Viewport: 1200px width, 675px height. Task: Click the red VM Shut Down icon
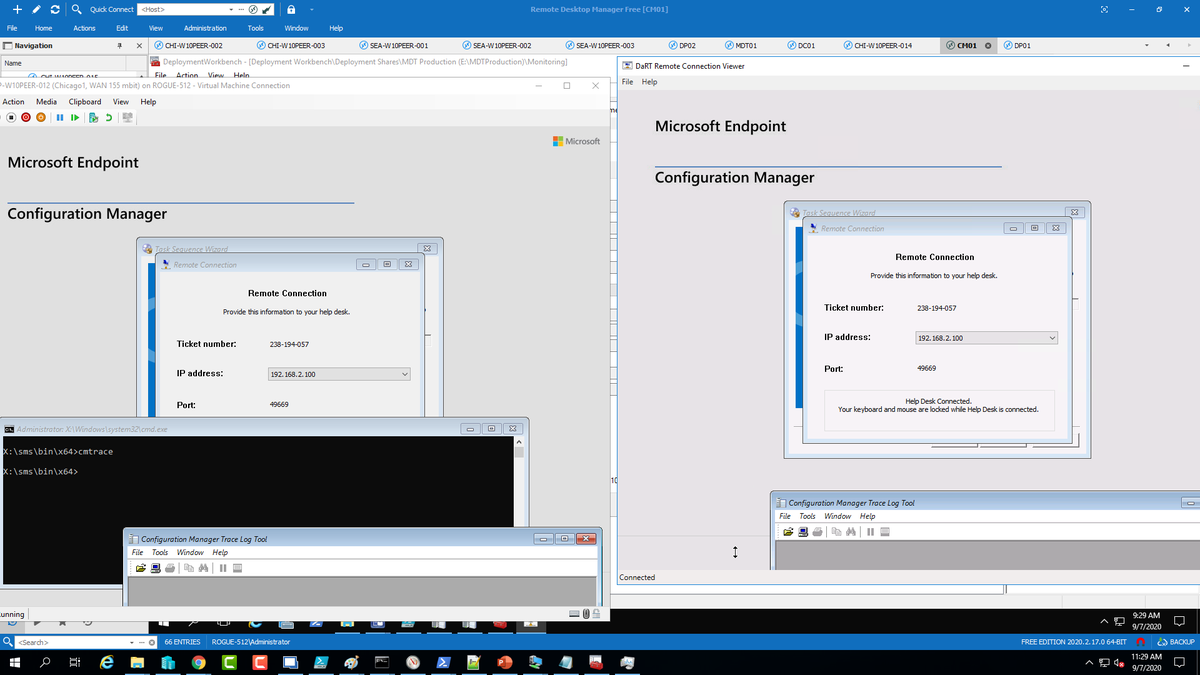(26, 118)
